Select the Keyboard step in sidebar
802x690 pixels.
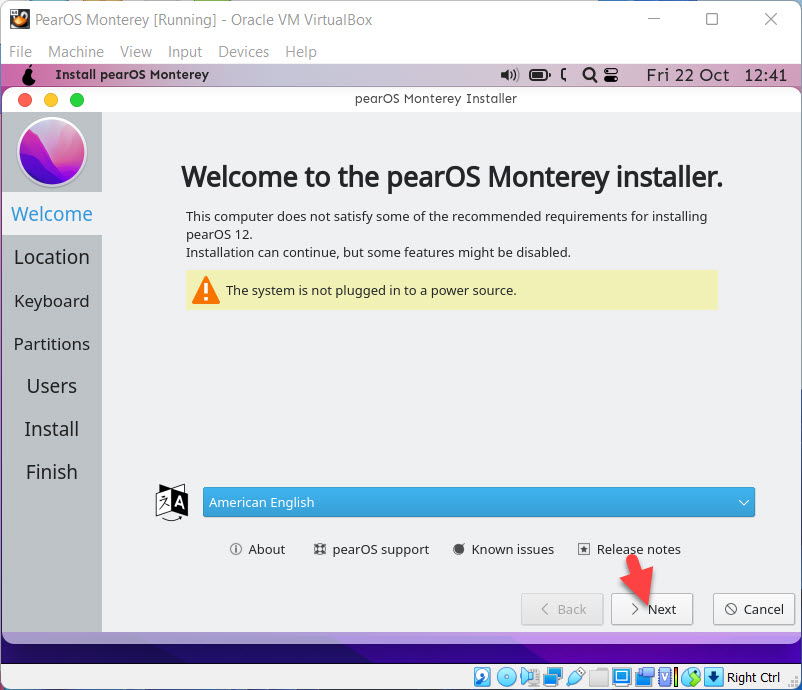tap(52, 301)
